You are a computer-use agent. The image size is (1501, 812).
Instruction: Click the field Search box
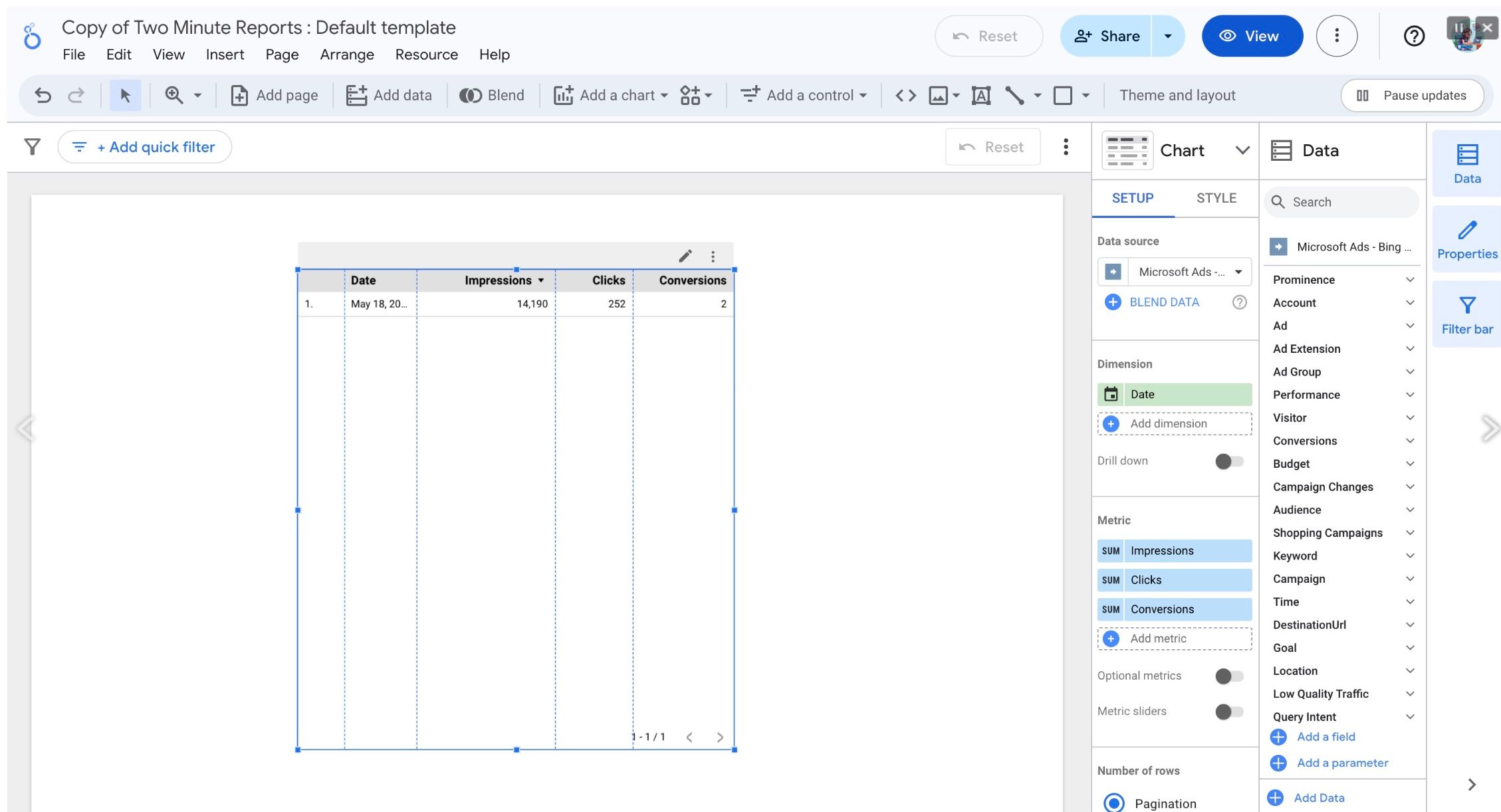click(x=1343, y=202)
